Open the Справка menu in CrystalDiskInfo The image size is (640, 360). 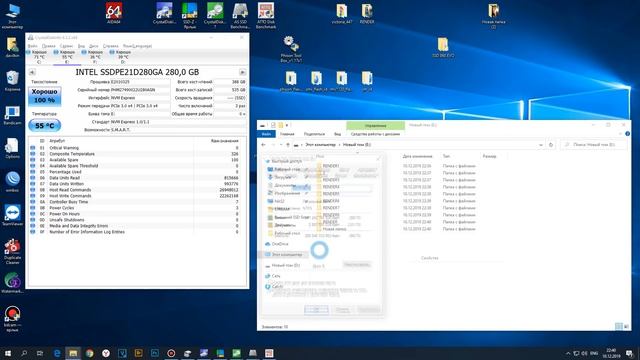click(x=110, y=46)
